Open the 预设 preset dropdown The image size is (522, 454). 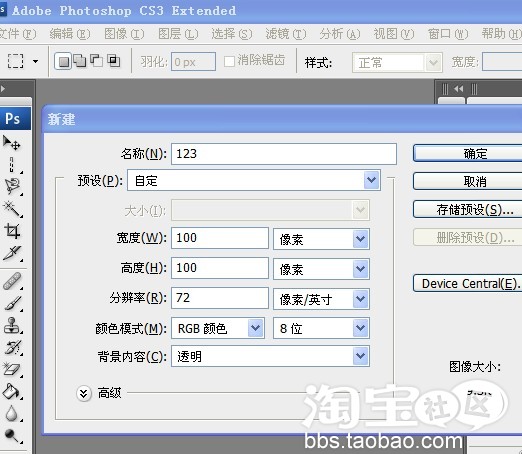pyautogui.click(x=254, y=180)
